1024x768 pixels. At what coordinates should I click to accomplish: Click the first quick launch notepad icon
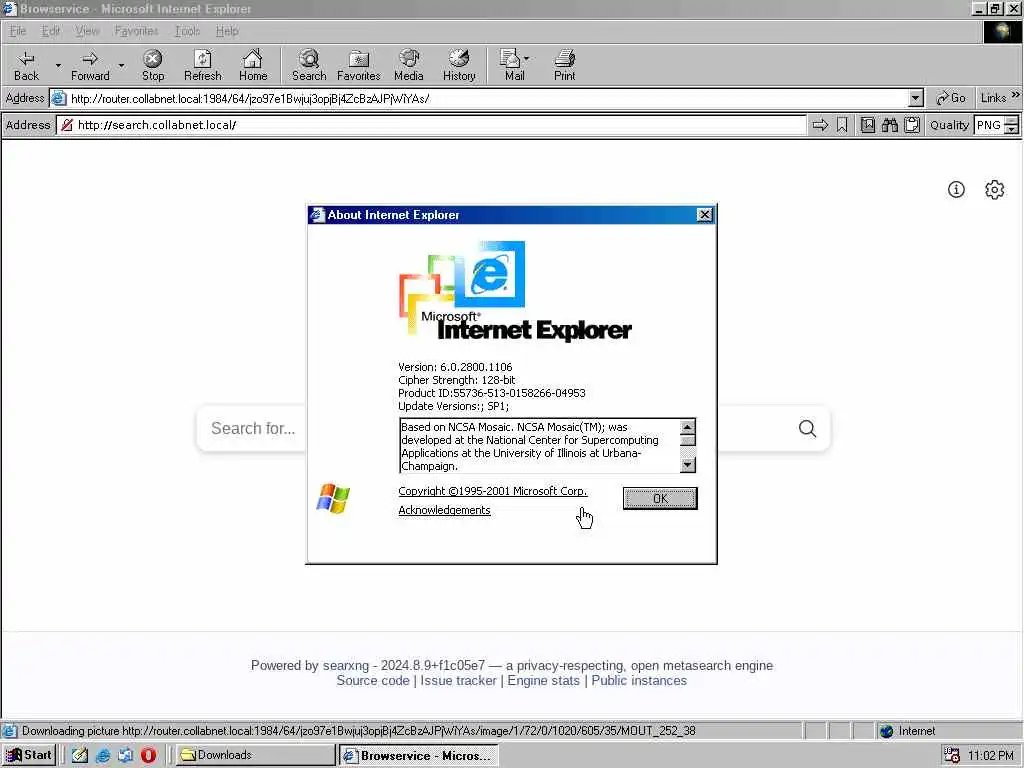[80, 755]
